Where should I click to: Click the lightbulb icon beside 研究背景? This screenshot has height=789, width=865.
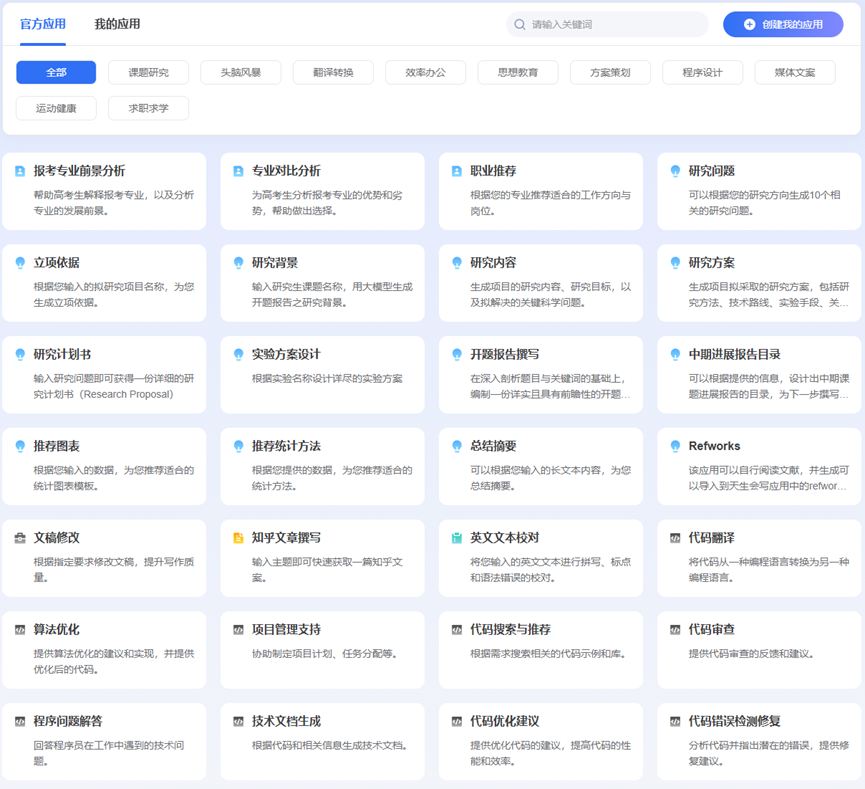[x=238, y=263]
